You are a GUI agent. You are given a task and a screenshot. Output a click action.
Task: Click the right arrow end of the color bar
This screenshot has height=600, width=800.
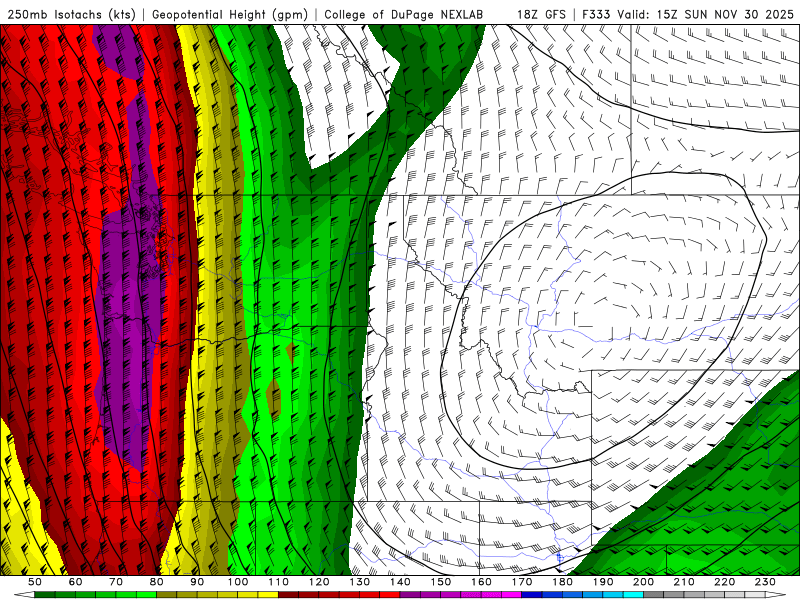[x=776, y=595]
